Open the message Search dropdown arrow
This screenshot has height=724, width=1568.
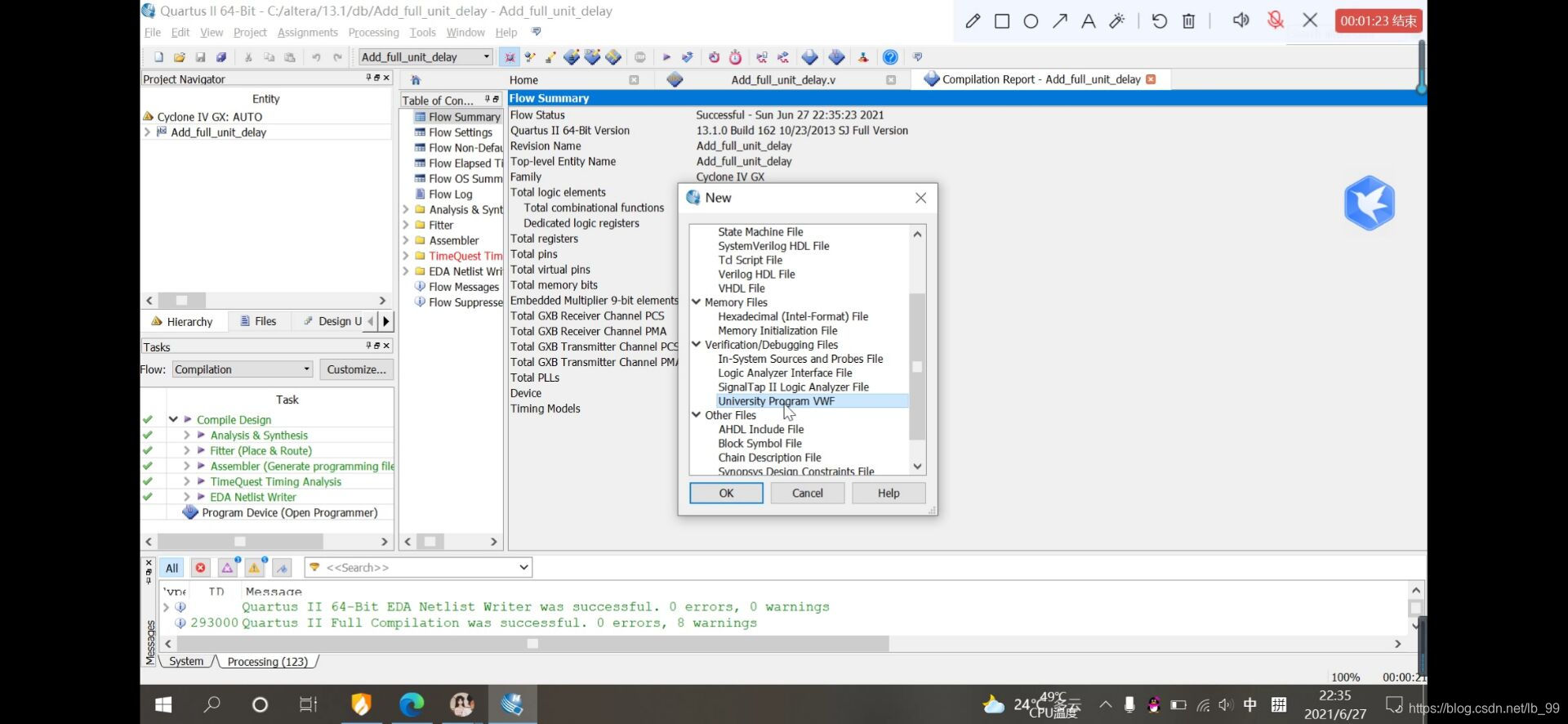[x=523, y=567]
